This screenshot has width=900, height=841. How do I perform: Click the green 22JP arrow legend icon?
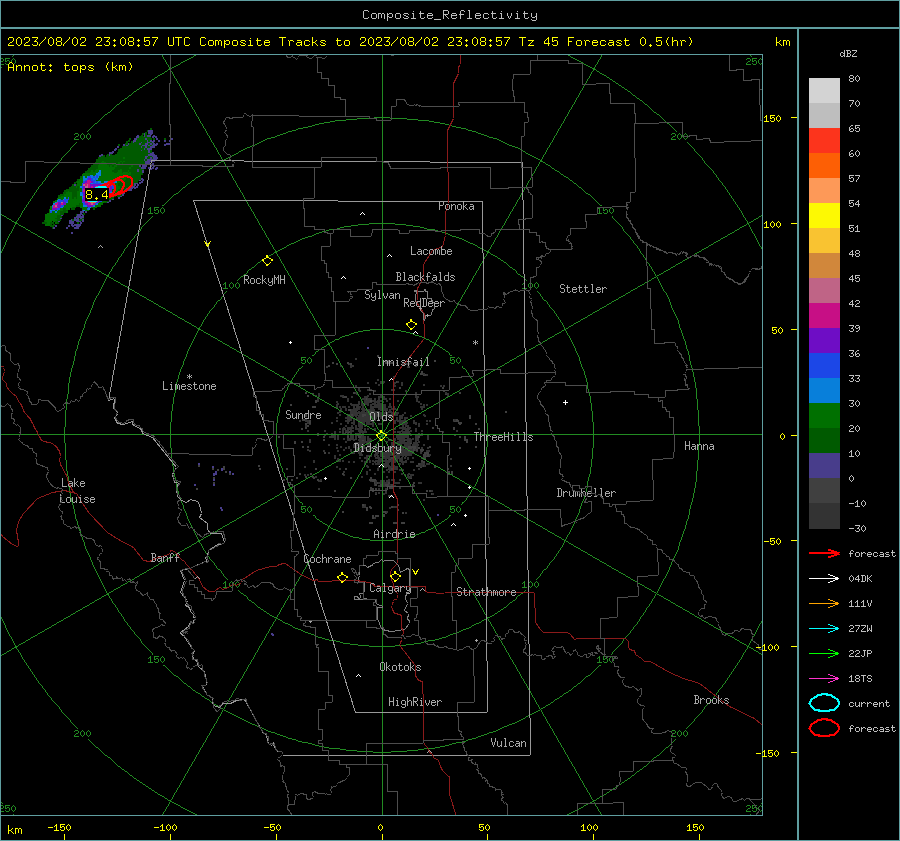click(x=824, y=653)
